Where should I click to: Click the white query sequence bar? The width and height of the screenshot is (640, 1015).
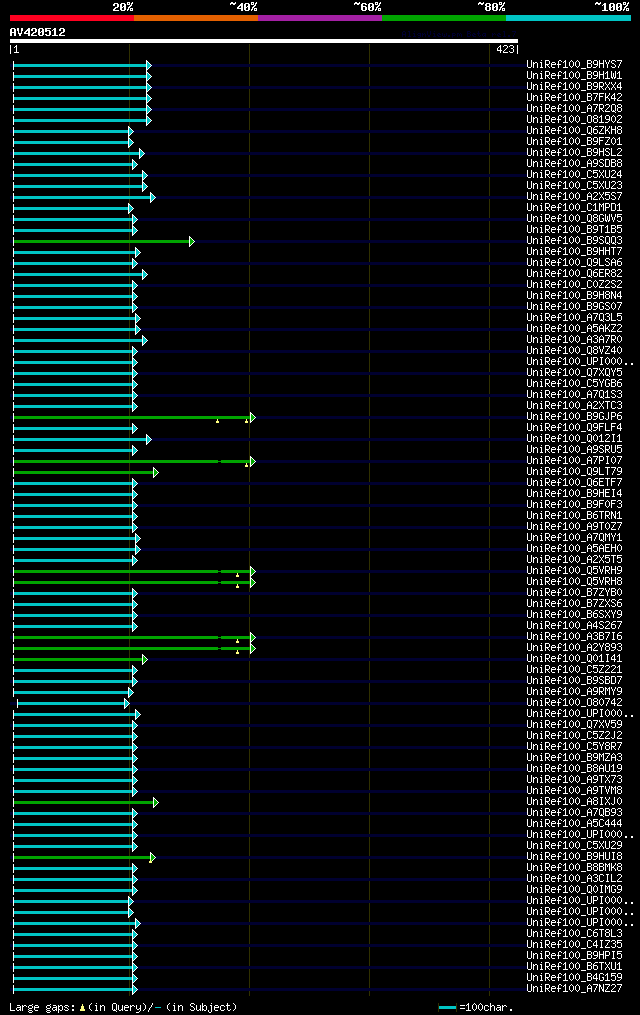click(263, 41)
